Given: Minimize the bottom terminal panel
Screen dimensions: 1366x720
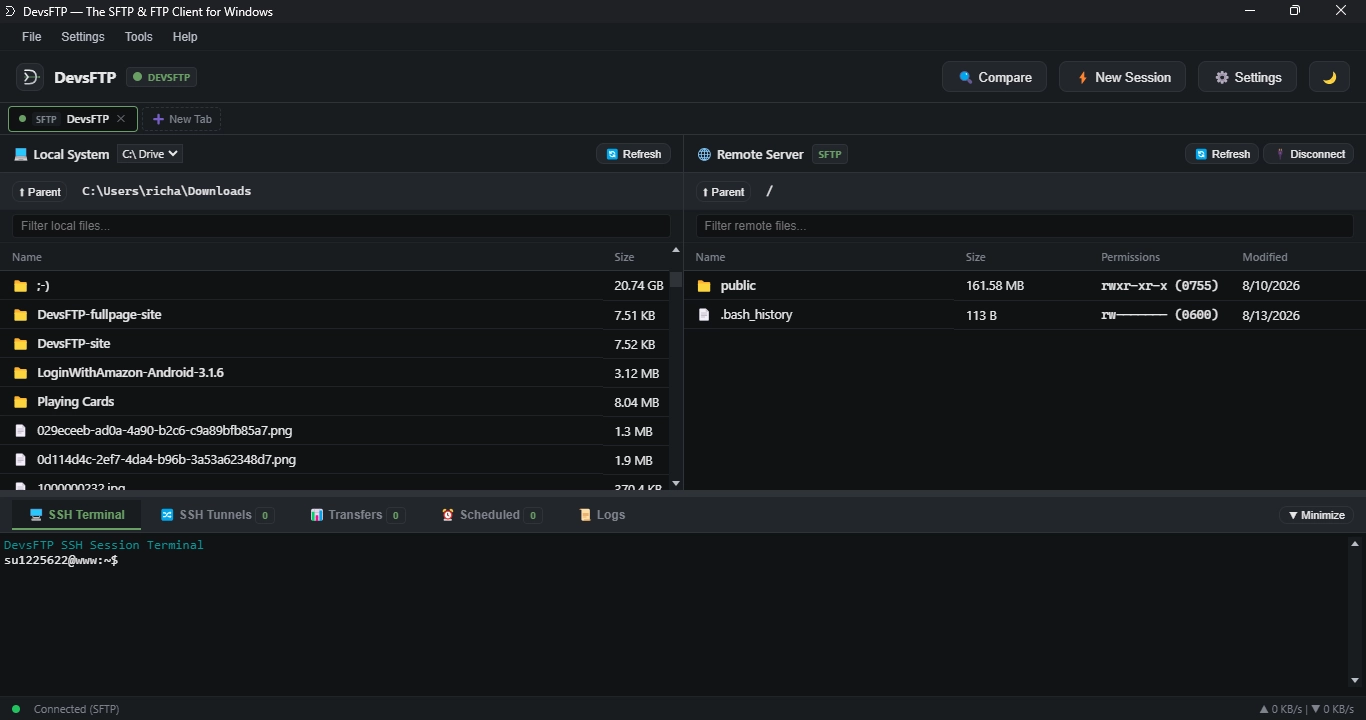Looking at the screenshot, I should click(x=1316, y=515).
